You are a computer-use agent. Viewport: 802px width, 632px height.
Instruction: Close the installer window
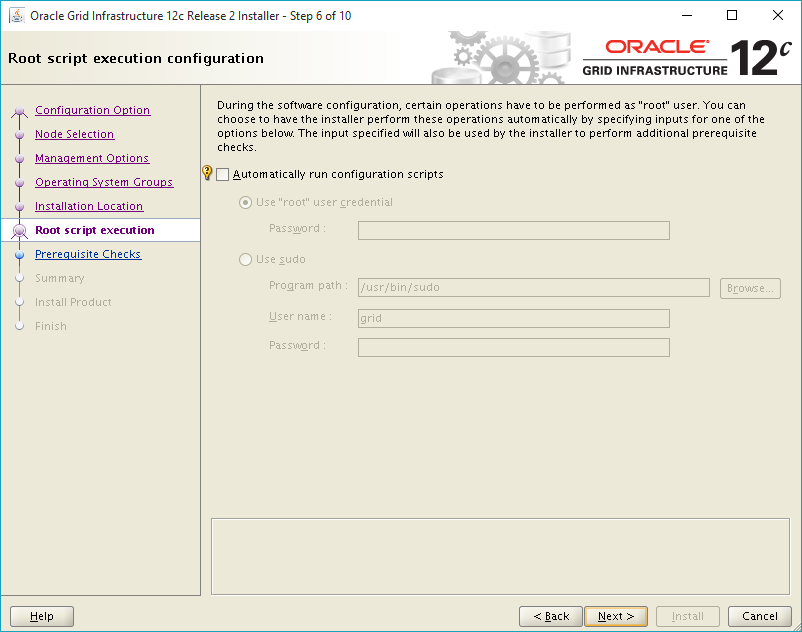[x=777, y=15]
